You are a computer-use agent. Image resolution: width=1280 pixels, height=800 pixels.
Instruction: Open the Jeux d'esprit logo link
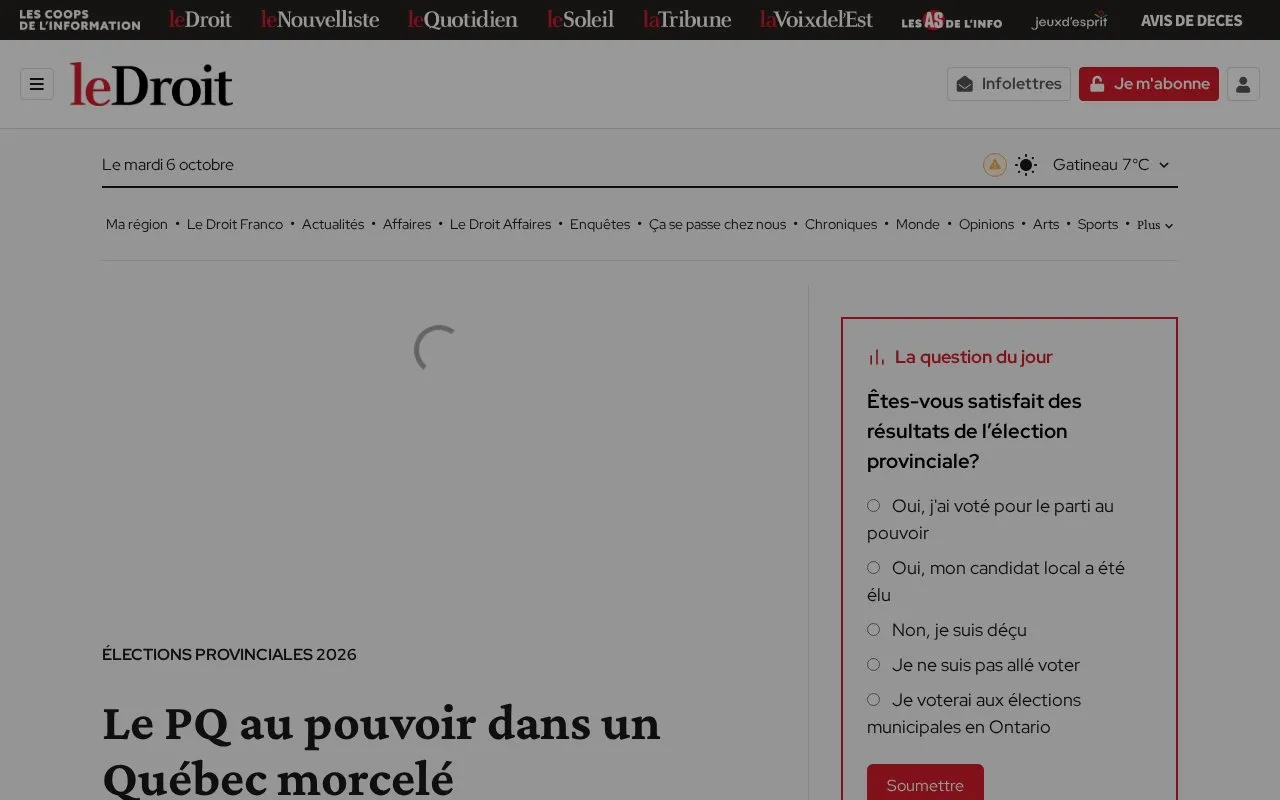point(1070,20)
